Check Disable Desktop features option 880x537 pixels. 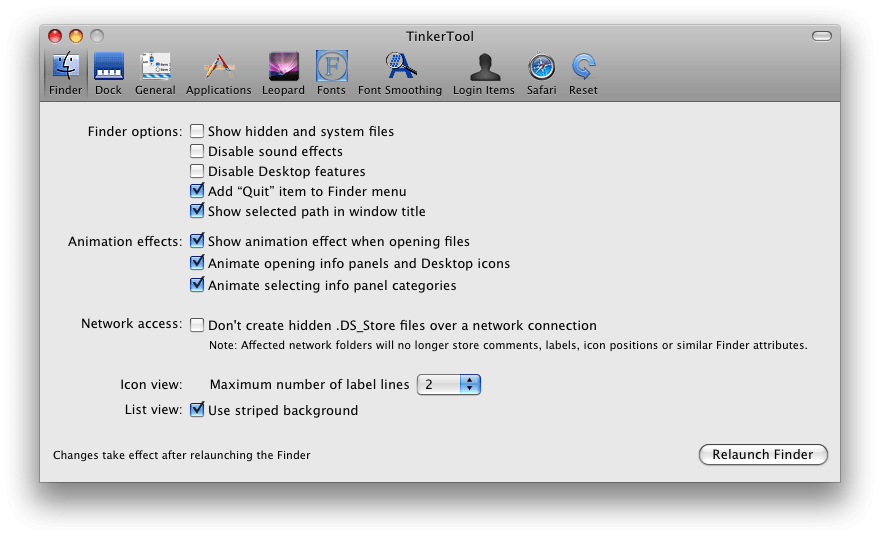(196, 171)
